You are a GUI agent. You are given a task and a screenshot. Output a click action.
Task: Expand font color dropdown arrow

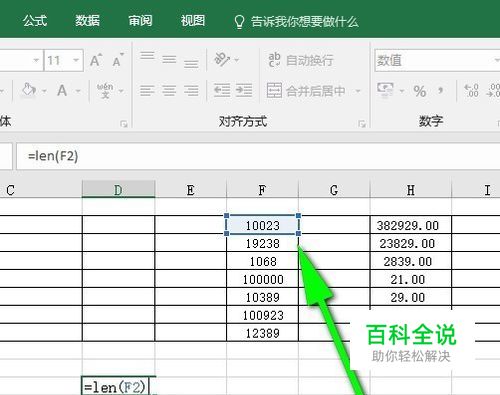pos(78,91)
